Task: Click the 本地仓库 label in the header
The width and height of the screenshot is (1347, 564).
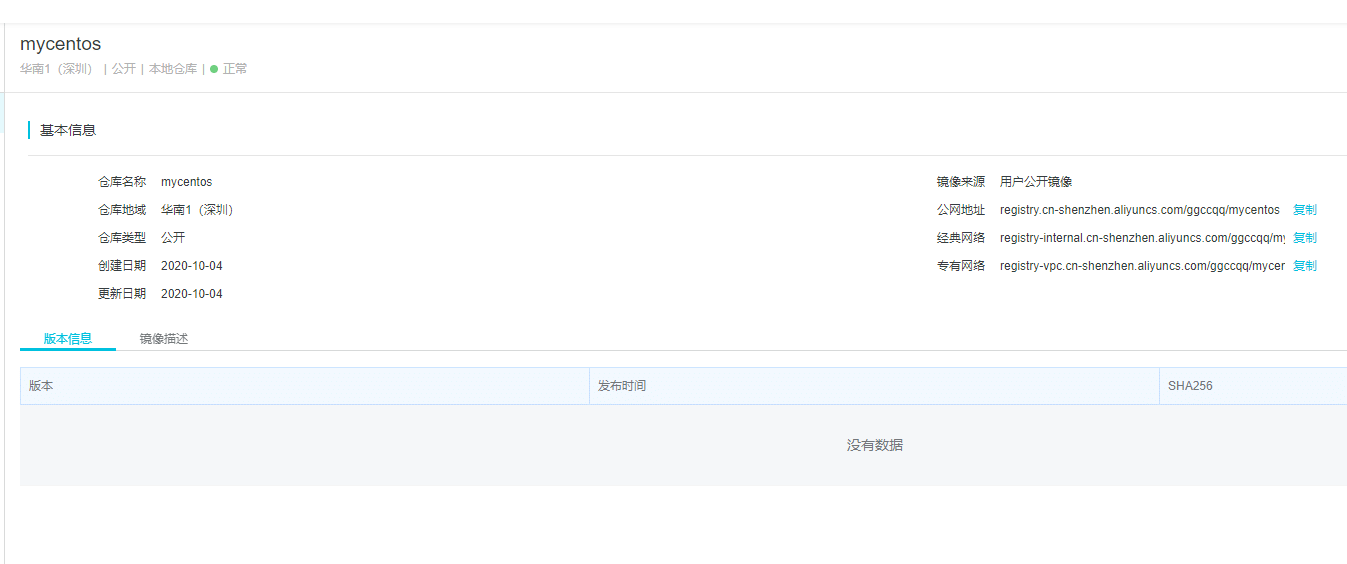Action: [x=173, y=69]
